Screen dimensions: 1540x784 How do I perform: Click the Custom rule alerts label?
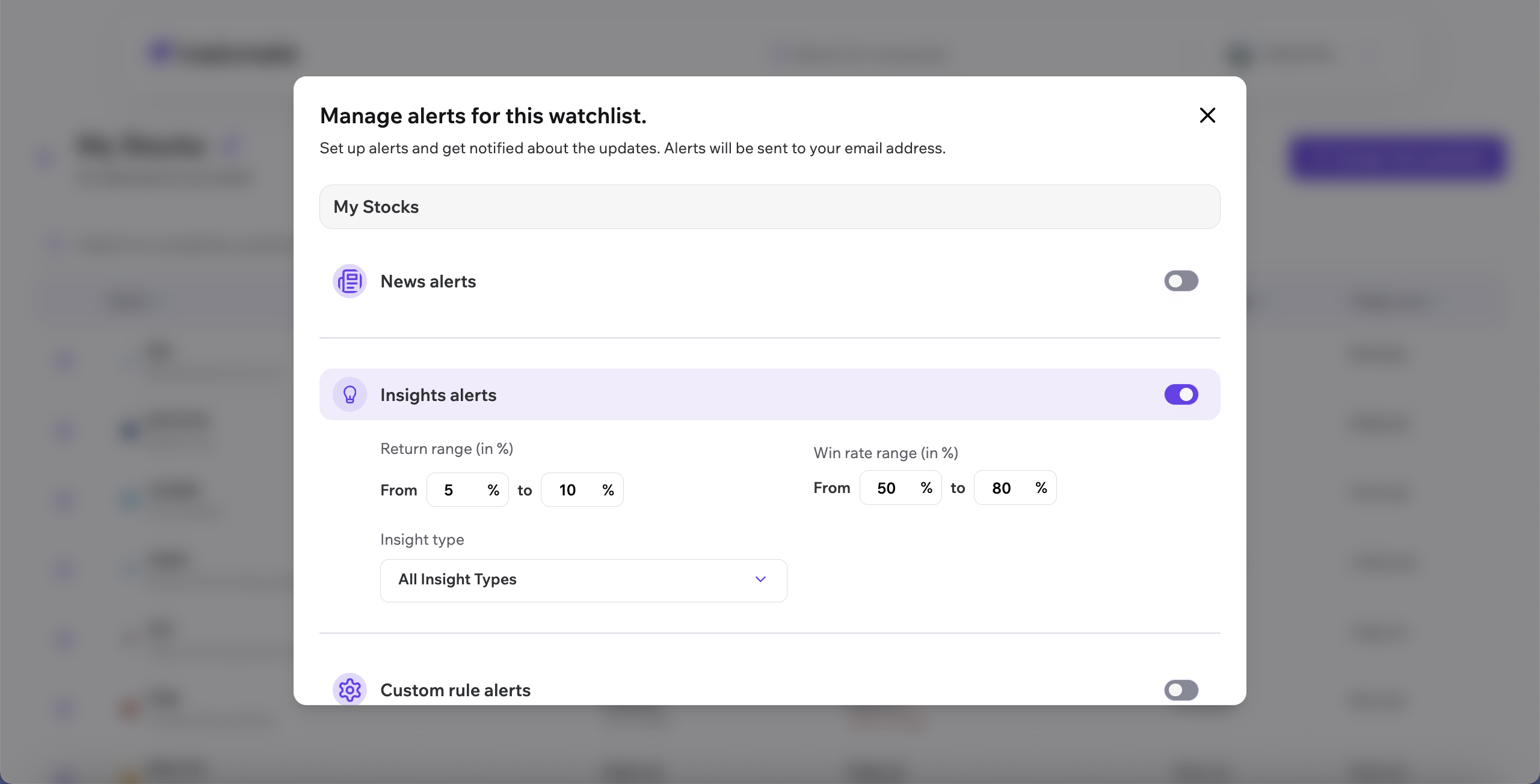click(x=455, y=690)
